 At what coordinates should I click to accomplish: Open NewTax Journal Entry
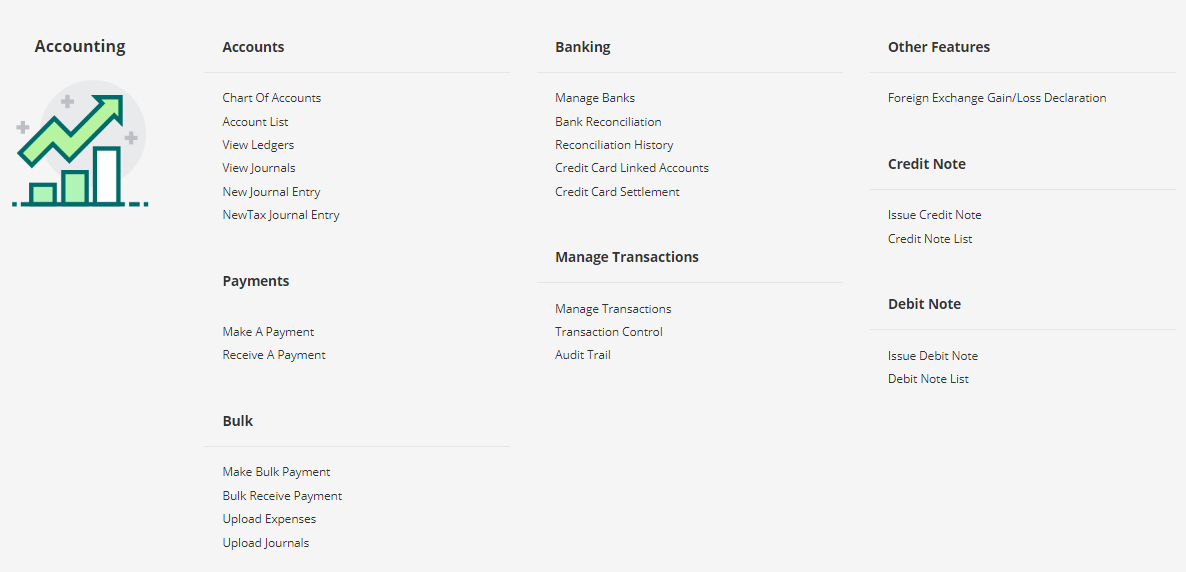tap(281, 215)
